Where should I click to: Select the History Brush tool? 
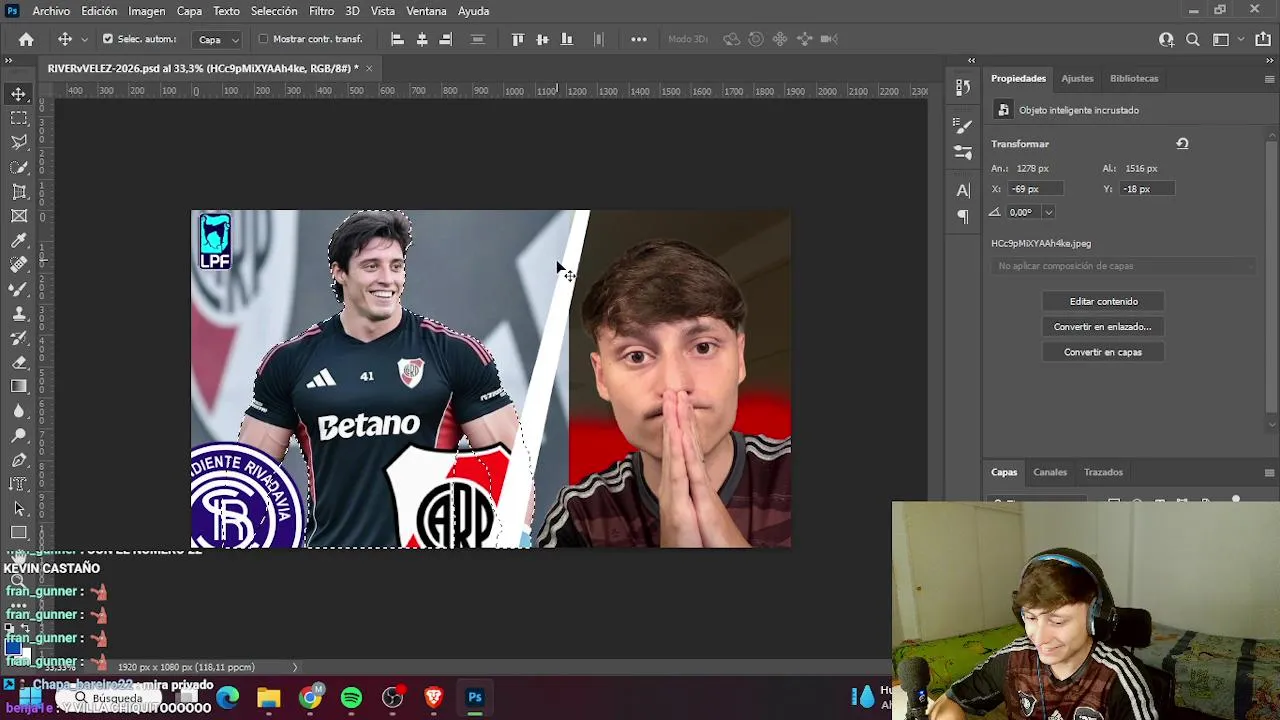tap(19, 338)
